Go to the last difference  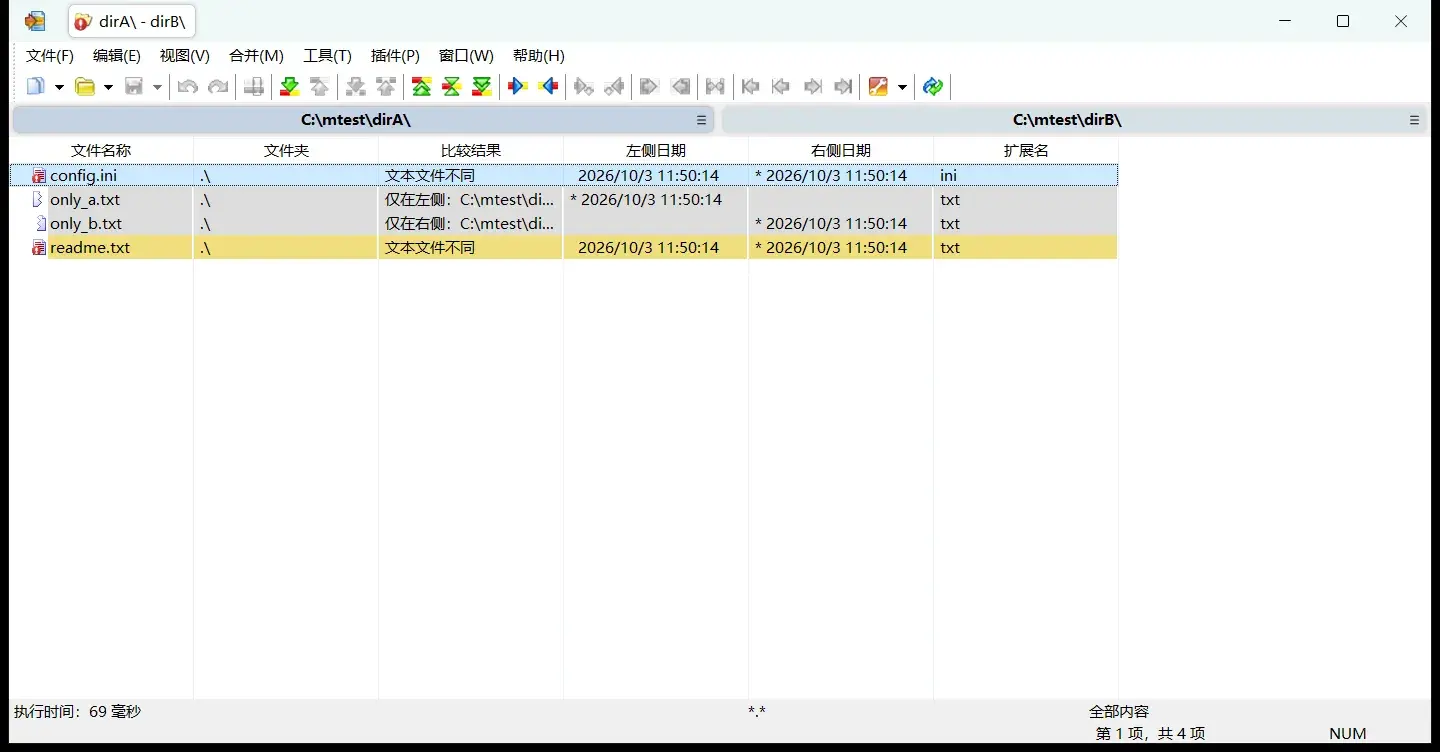(482, 87)
